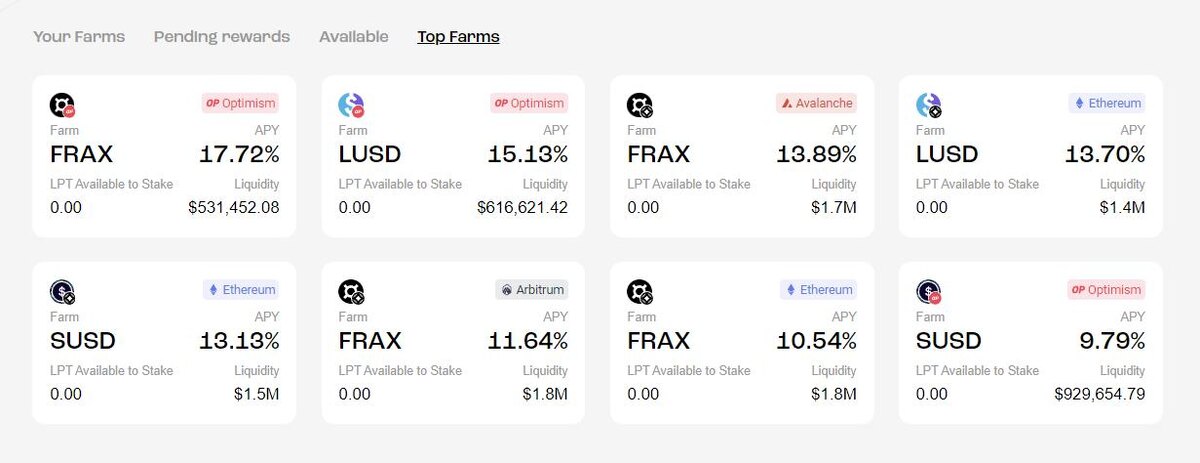Click the Ethereum badge on the SUSD farm
The height and width of the screenshot is (463, 1200).
click(241, 290)
